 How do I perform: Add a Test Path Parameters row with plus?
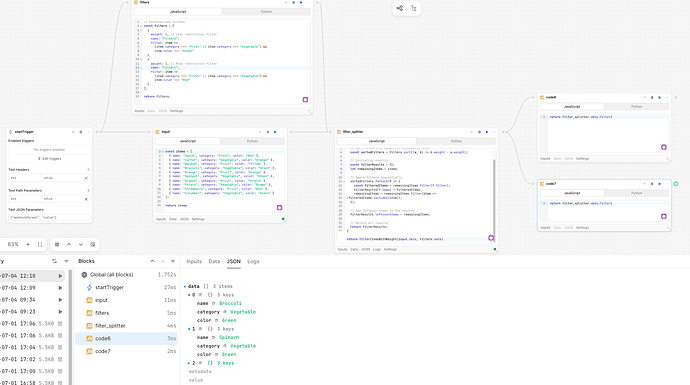[x=88, y=191]
